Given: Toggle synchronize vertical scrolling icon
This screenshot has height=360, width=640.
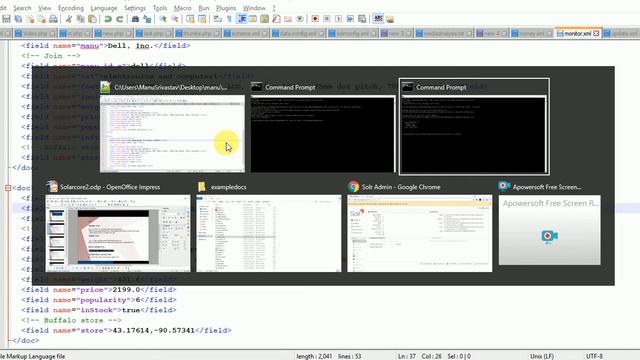Looking at the screenshot, I should click(190, 19).
